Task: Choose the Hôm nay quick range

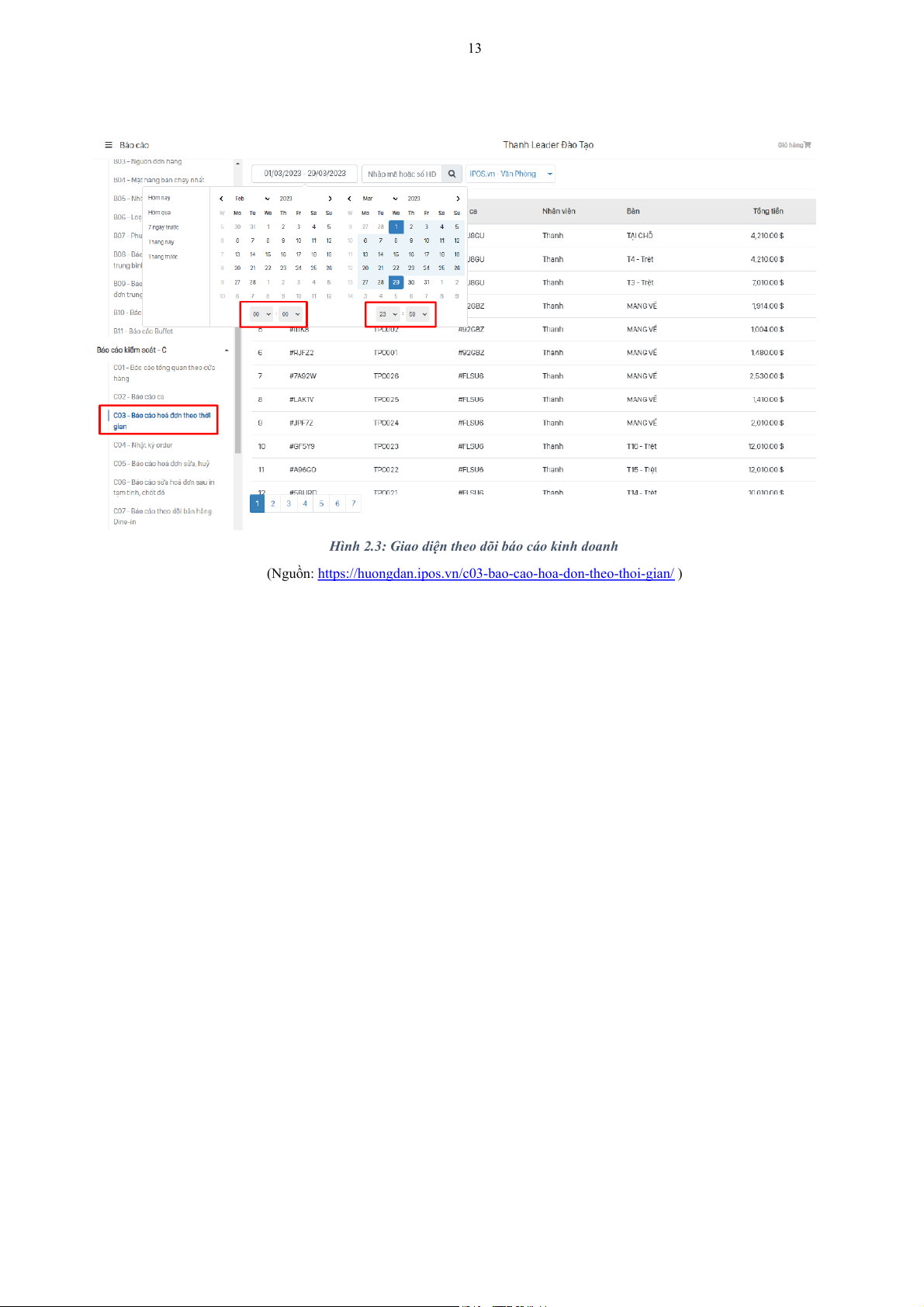Action: point(159,198)
